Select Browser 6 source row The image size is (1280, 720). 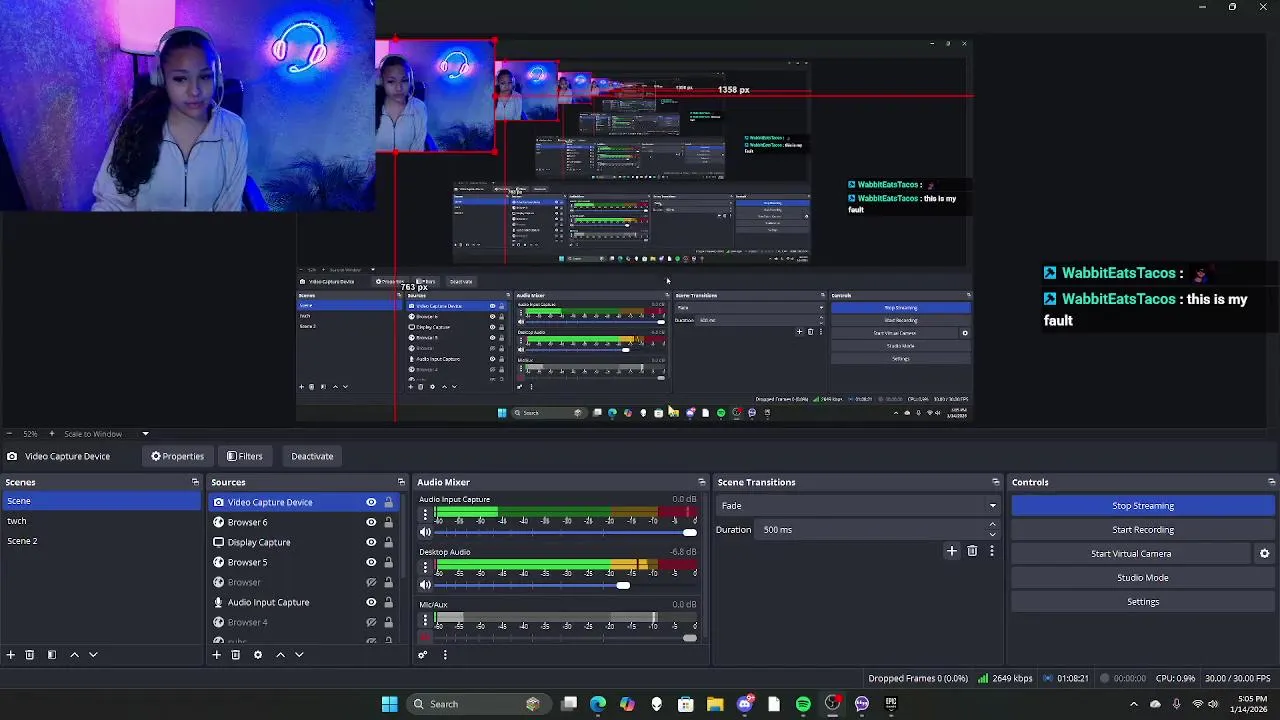click(x=302, y=522)
